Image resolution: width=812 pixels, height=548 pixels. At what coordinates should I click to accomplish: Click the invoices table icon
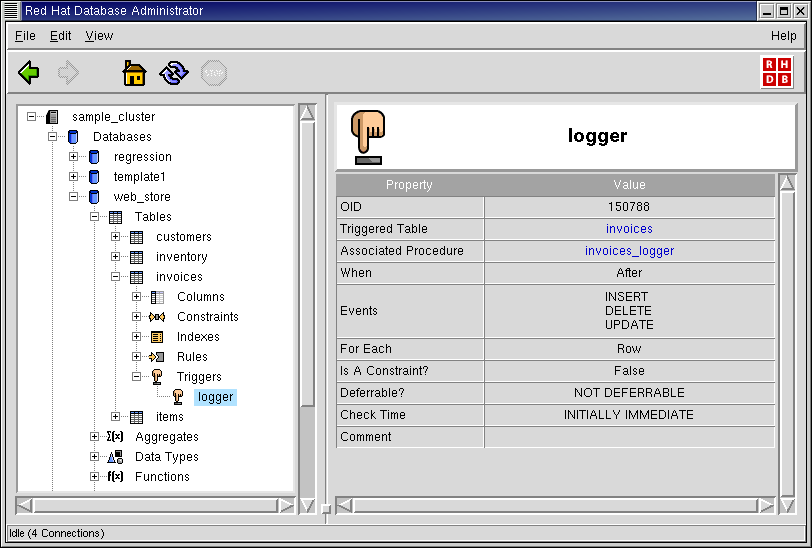coord(136,277)
